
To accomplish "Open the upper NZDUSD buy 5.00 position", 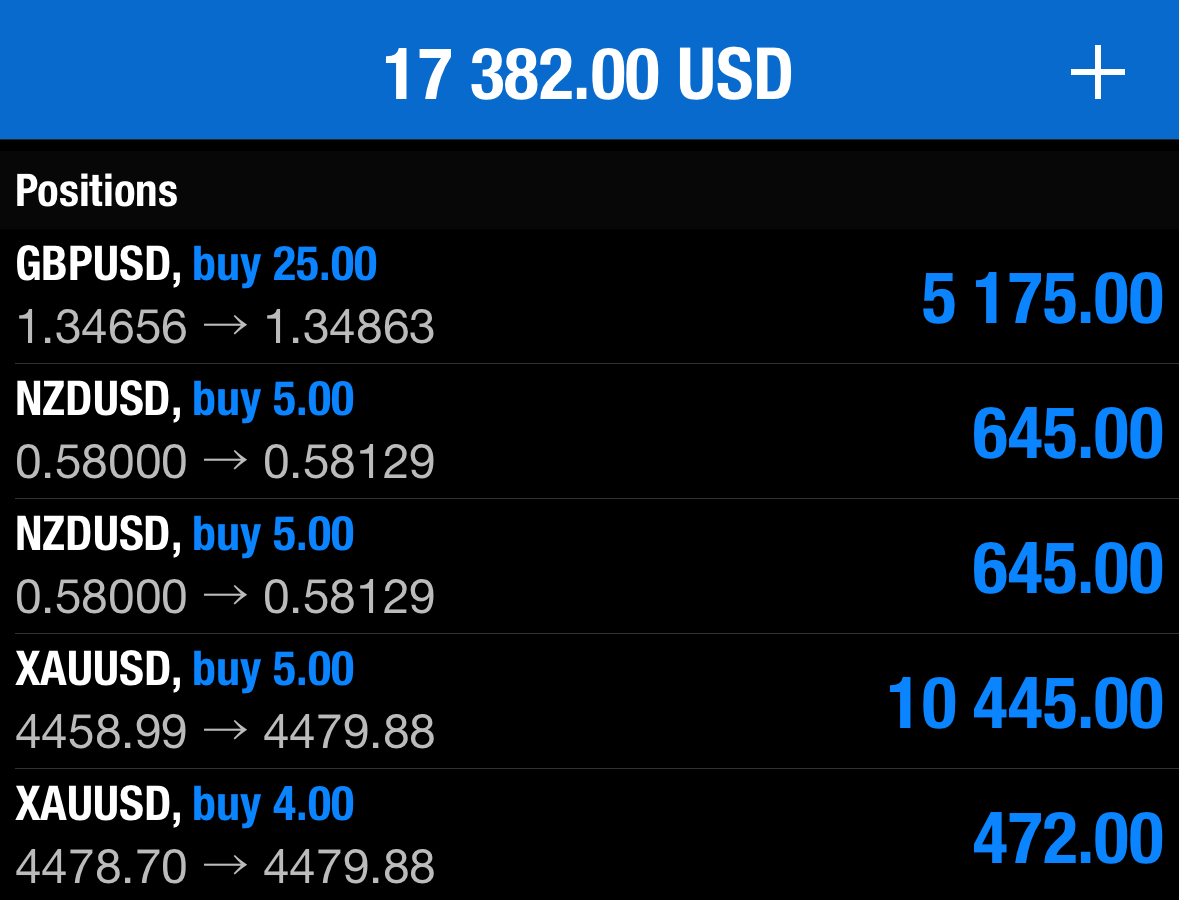I will click(589, 431).
